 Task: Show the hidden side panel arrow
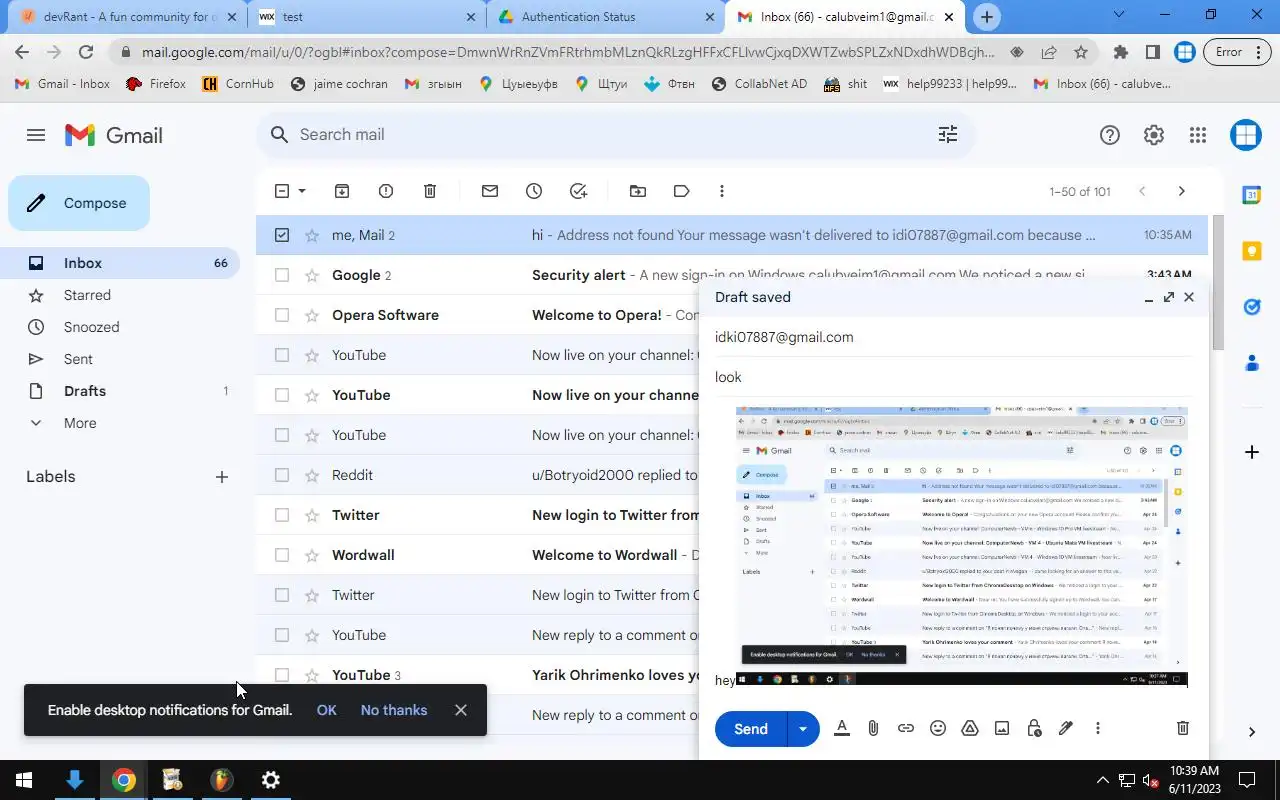click(x=1251, y=732)
